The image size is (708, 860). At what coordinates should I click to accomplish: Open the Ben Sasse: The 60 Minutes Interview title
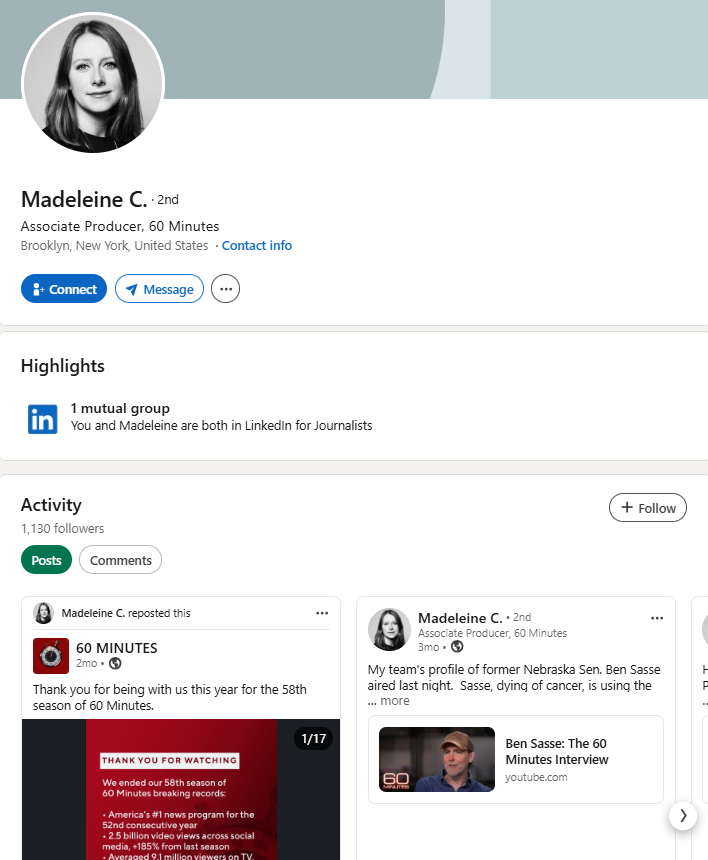coord(557,751)
